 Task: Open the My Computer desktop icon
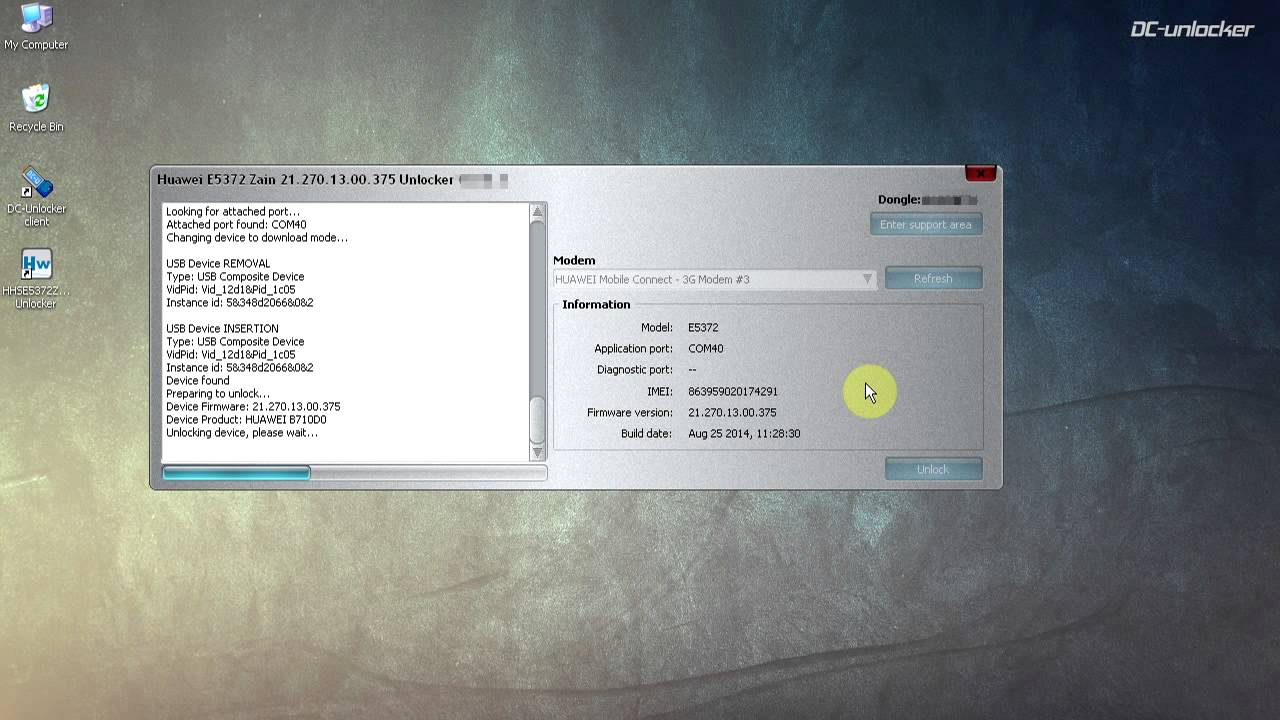coord(36,27)
